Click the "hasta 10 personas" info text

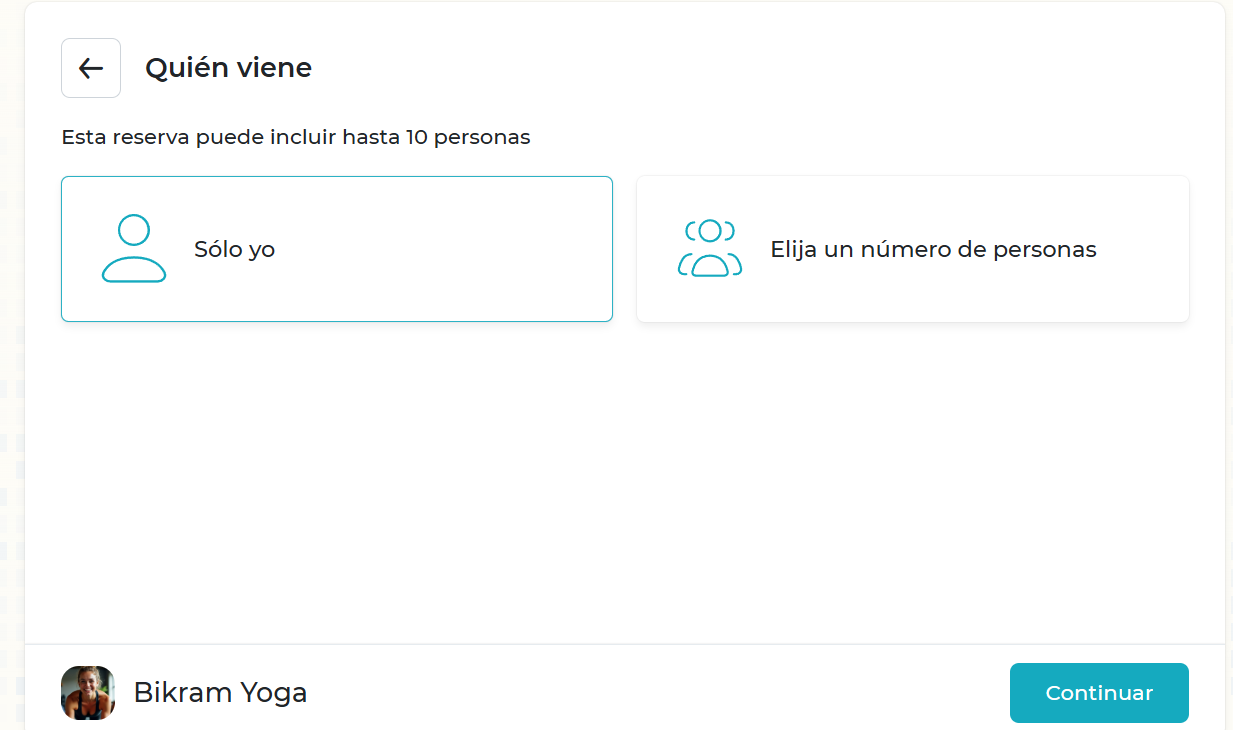click(x=295, y=137)
